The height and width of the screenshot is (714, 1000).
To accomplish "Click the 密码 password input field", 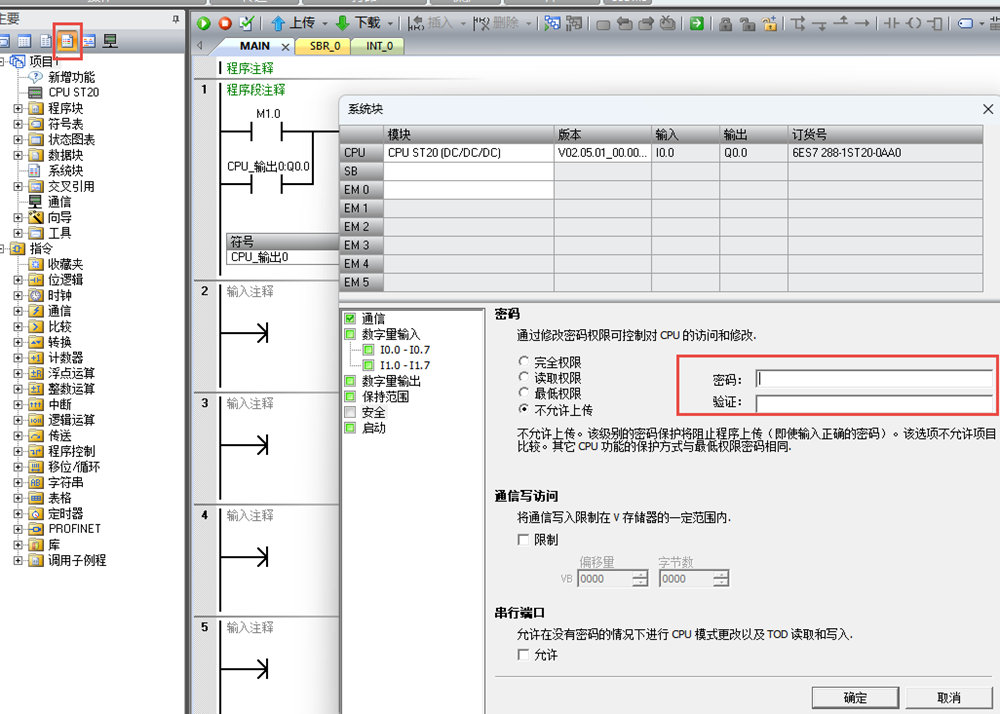I will 873,379.
